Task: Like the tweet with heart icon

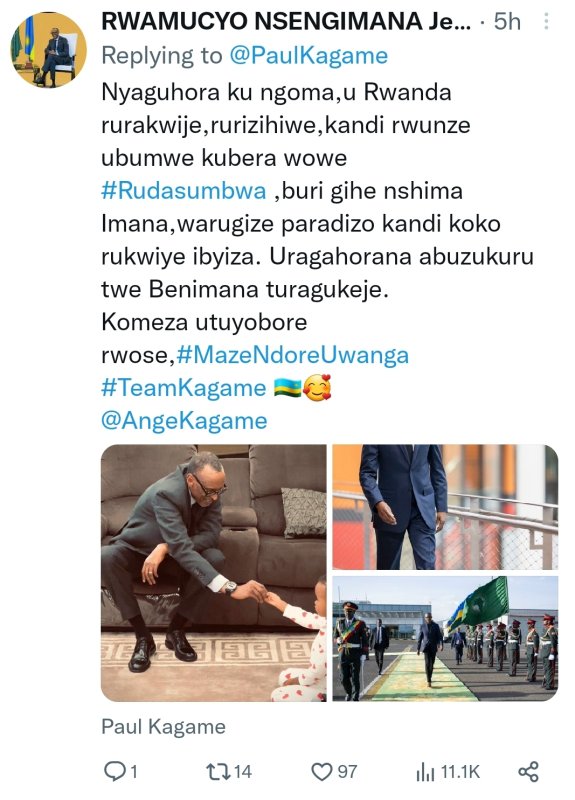Action: (x=321, y=771)
